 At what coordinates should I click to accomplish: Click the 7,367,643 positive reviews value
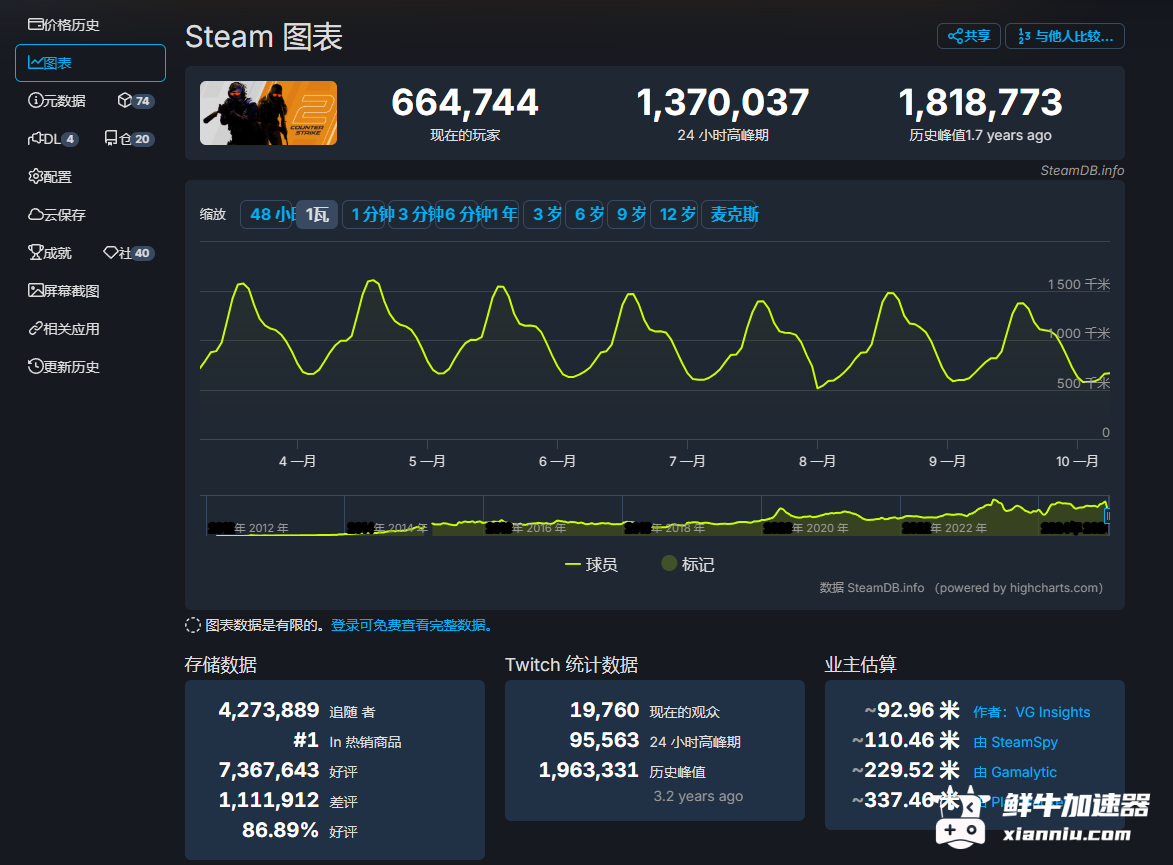pos(269,770)
